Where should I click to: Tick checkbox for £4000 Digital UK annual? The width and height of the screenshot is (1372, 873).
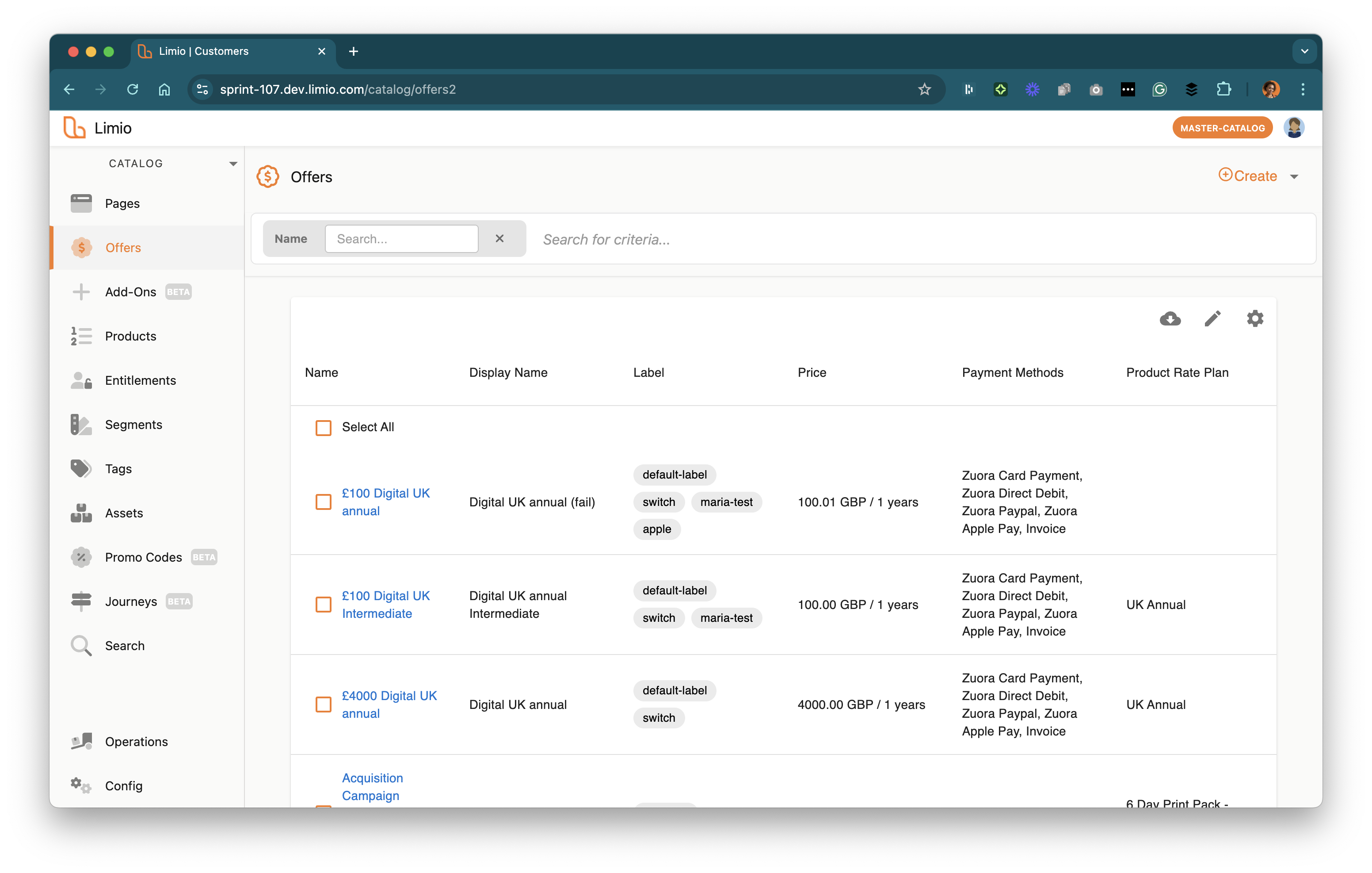click(323, 704)
